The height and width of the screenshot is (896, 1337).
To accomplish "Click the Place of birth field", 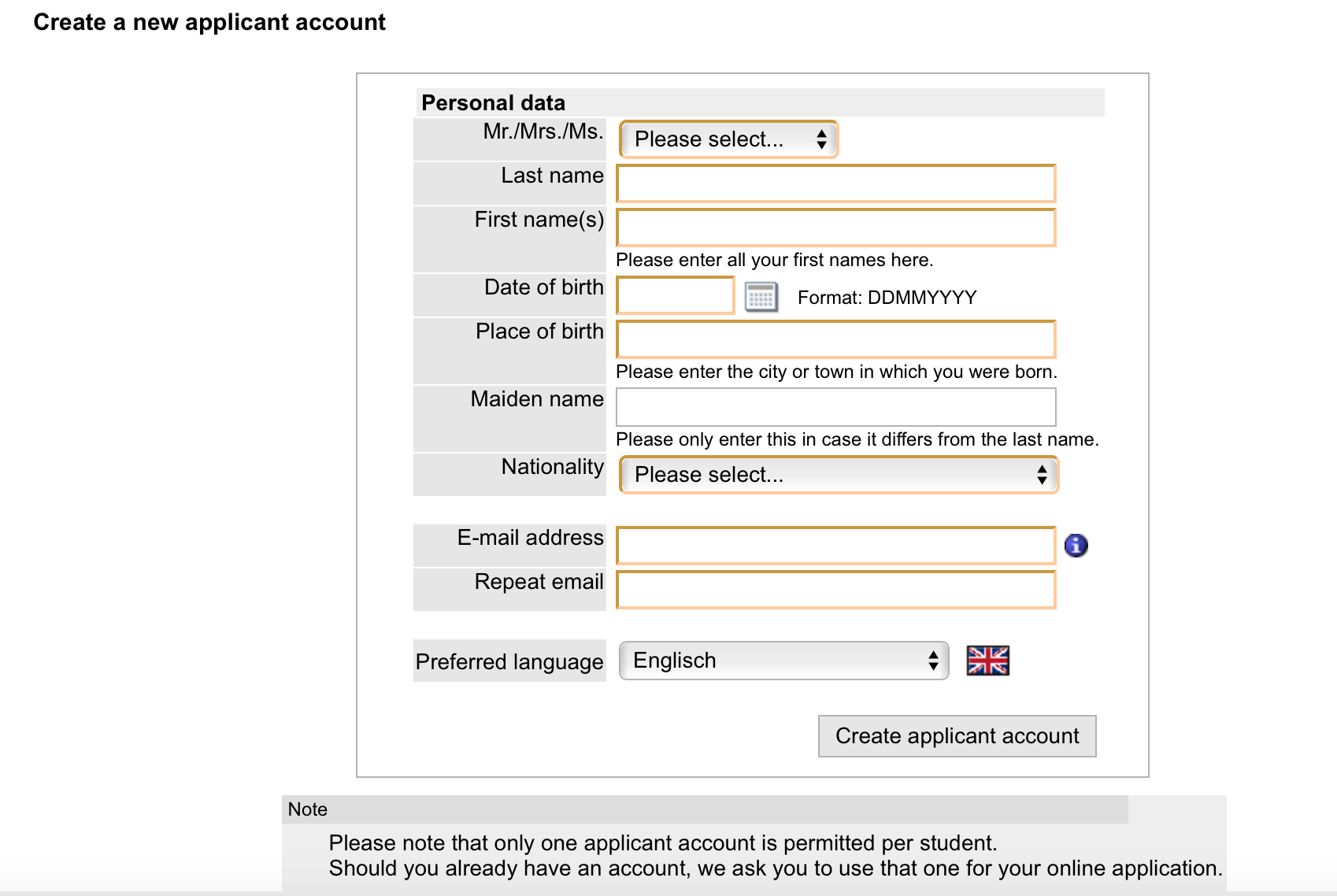I will [x=835, y=339].
